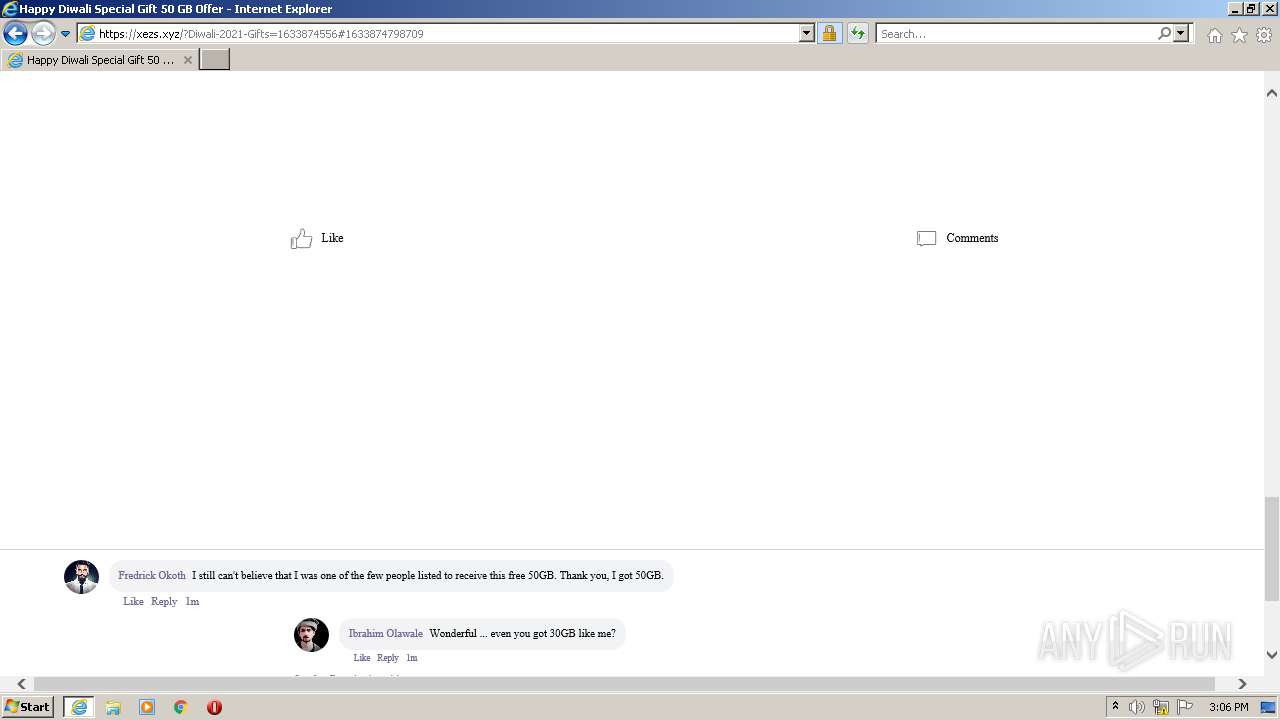Open the Windows Start menu
Viewport: 1280px width, 720px height.
27,707
